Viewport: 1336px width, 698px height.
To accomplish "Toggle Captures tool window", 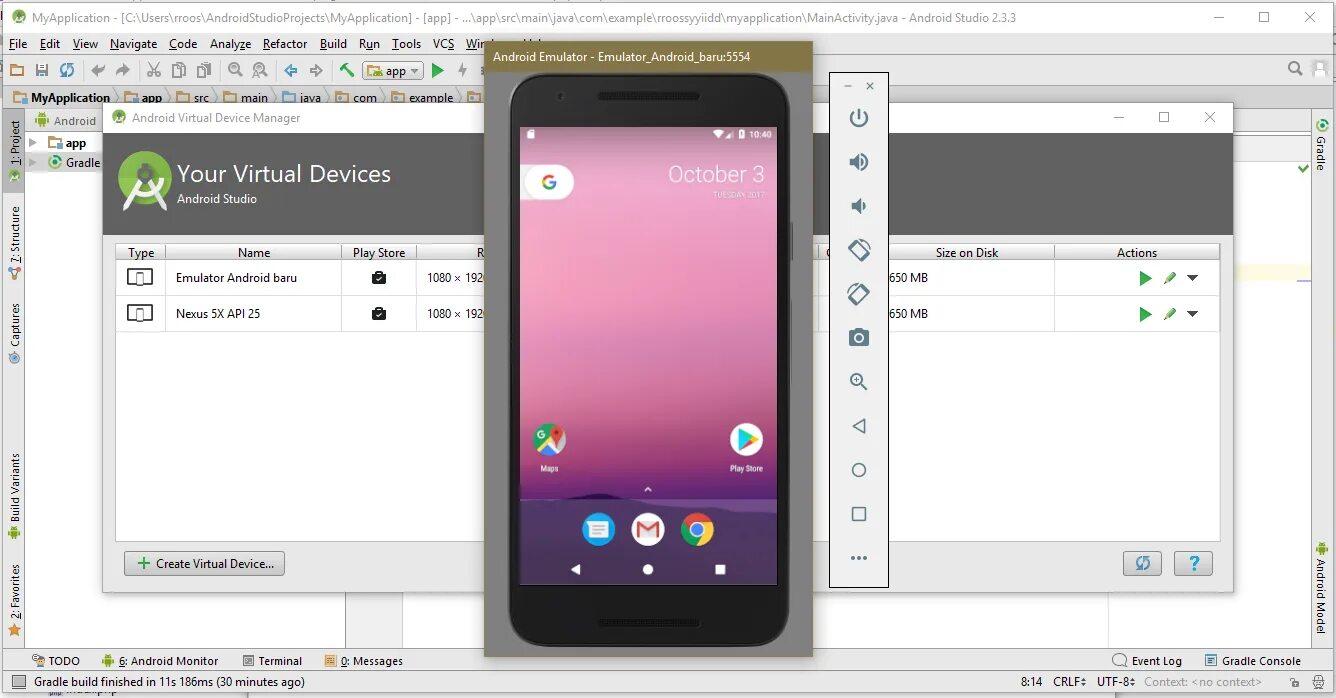I will tap(14, 333).
